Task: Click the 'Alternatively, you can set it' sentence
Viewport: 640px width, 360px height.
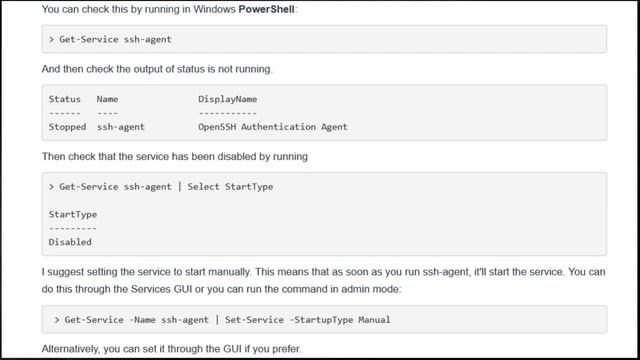Action: point(171,349)
